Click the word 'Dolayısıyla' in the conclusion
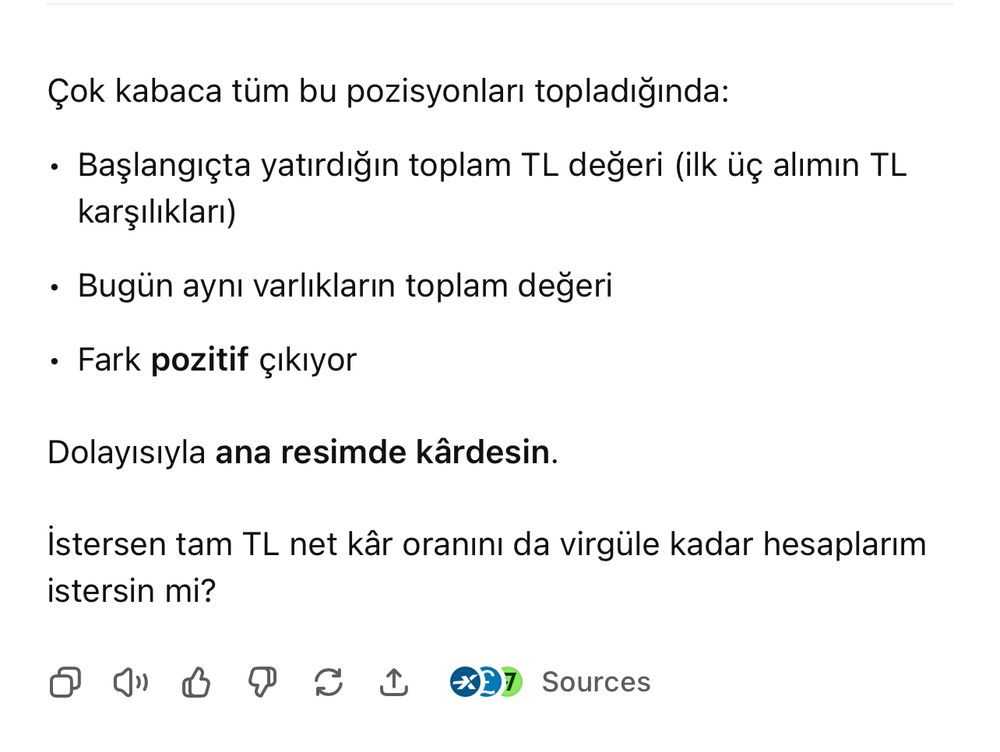The height and width of the screenshot is (752, 1000). 126,452
